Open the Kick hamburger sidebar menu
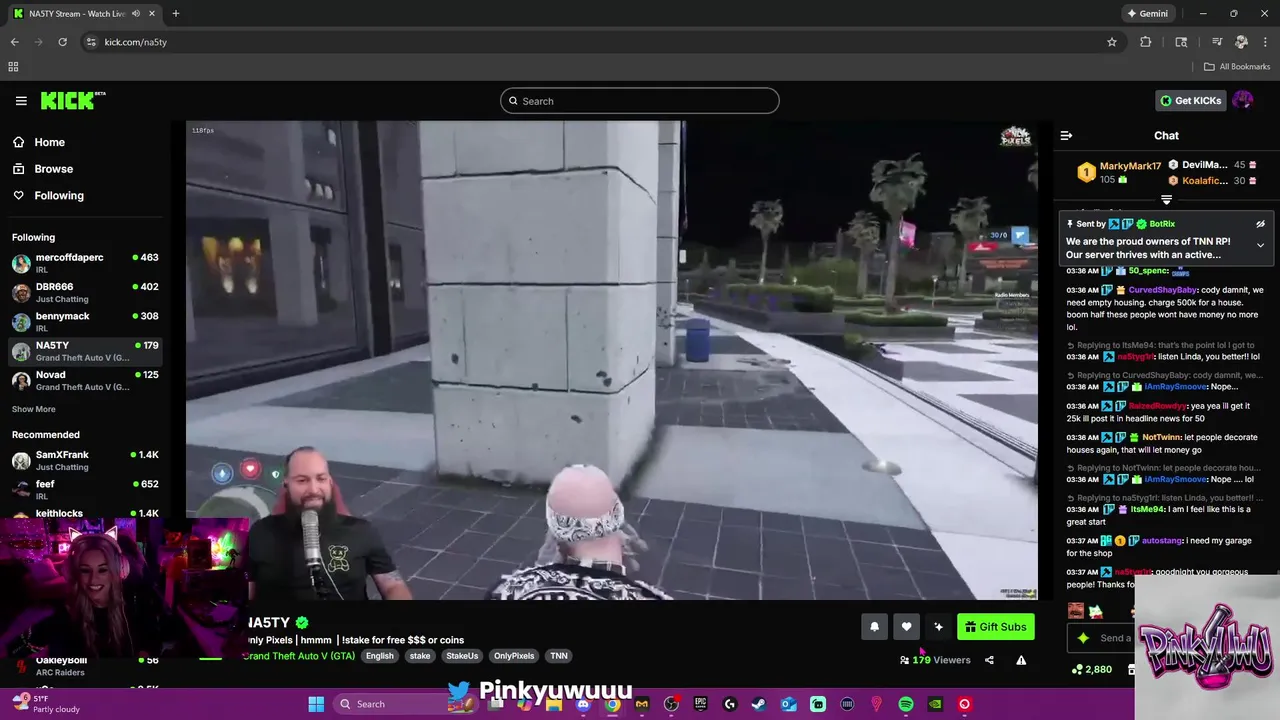Screen dimensions: 1280x720 [x=21, y=101]
